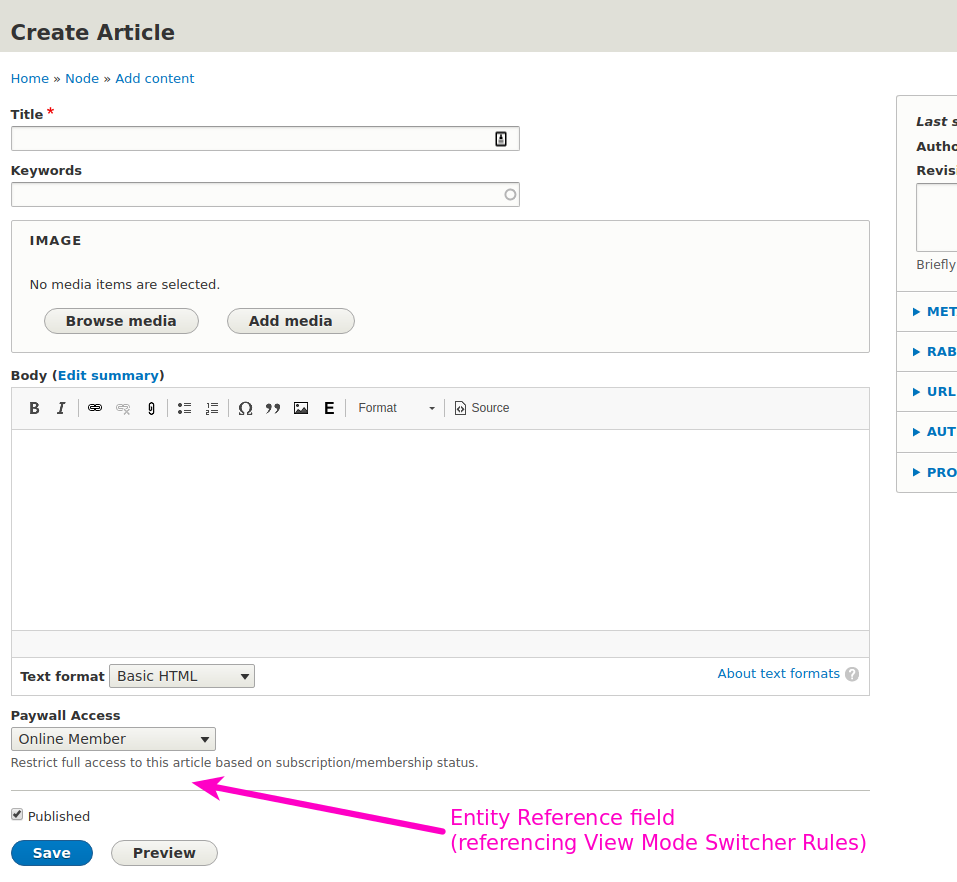This screenshot has width=957, height=882.
Task: Switch the editor to Source mode
Action: pos(482,408)
